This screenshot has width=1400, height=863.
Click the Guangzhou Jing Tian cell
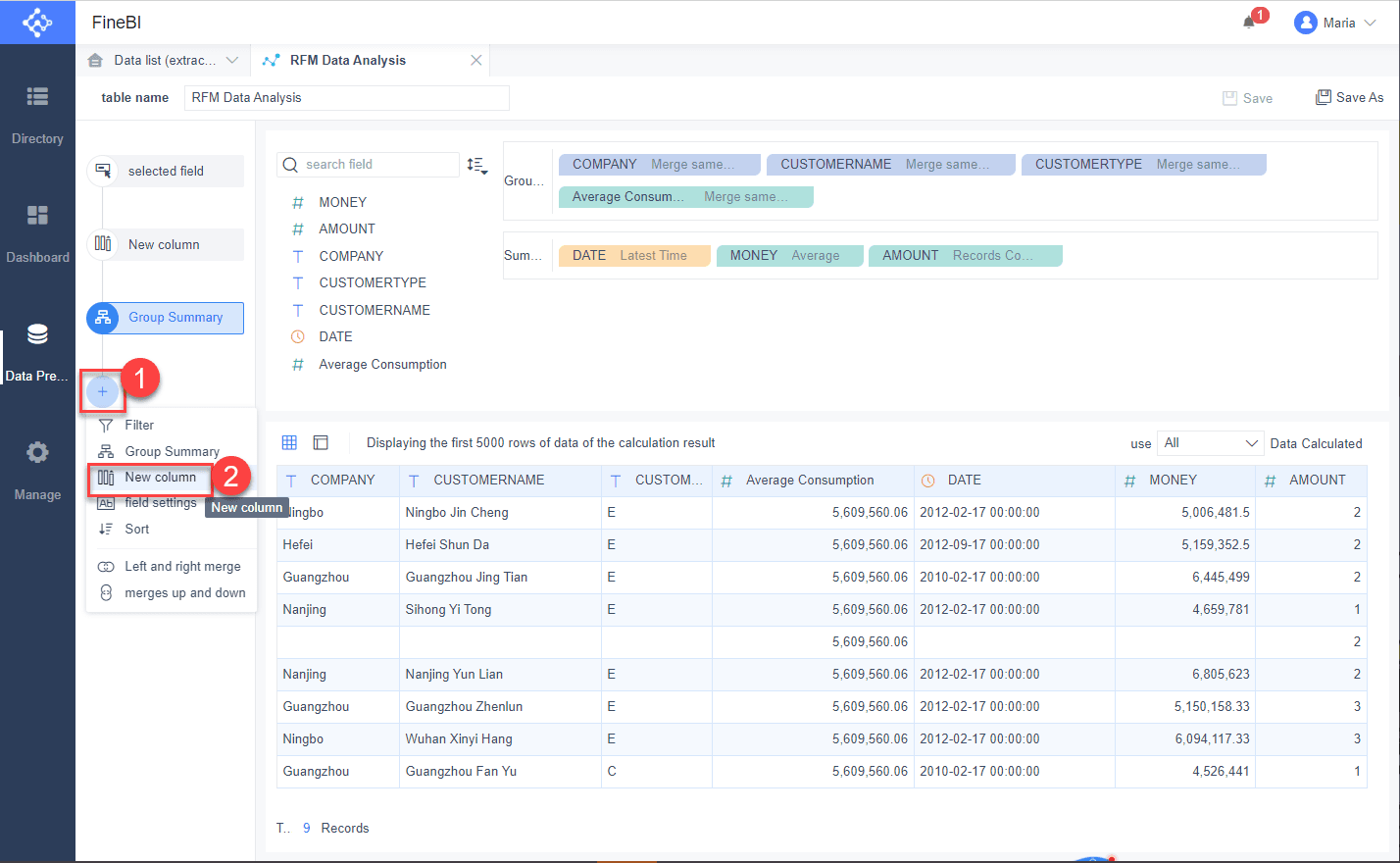tap(501, 578)
